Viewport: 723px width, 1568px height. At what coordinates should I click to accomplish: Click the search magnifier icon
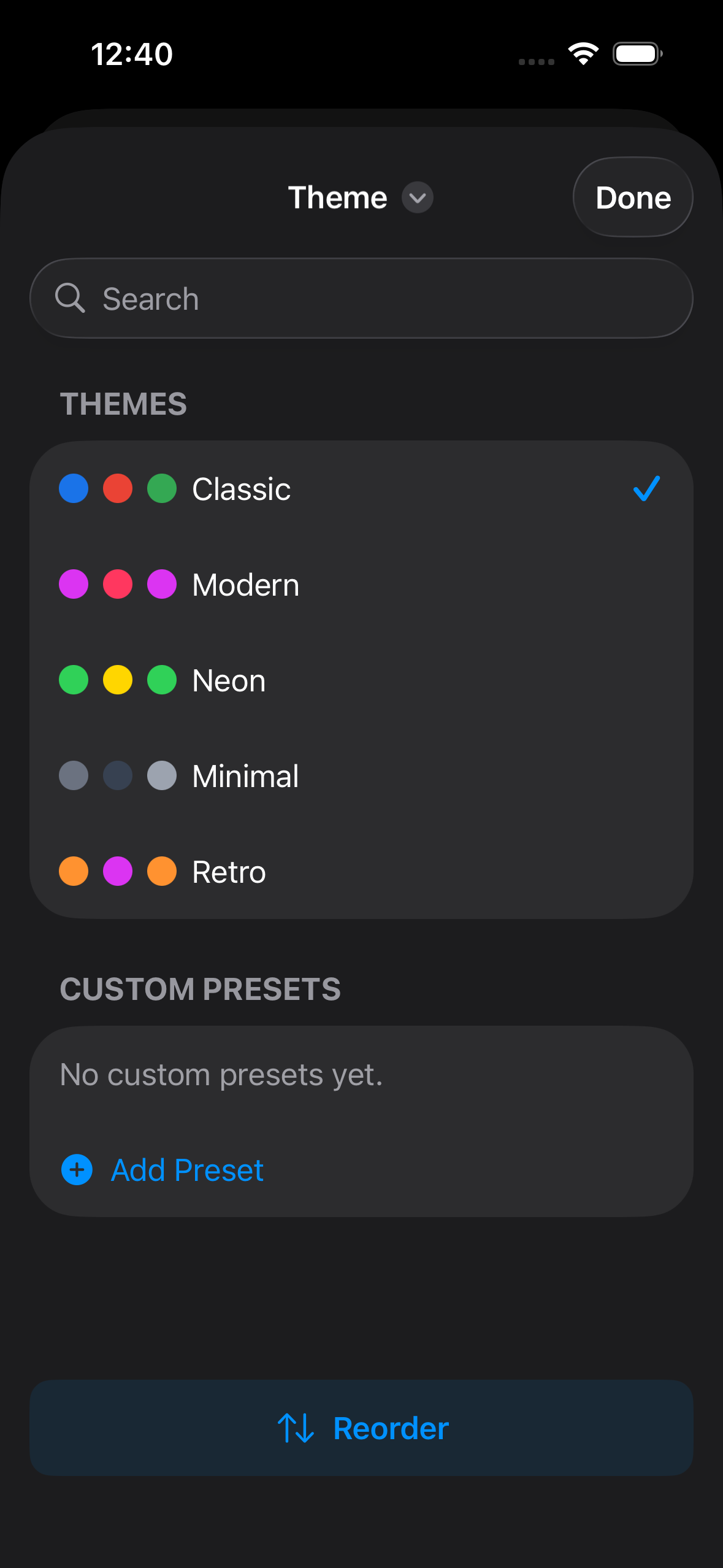tap(72, 299)
